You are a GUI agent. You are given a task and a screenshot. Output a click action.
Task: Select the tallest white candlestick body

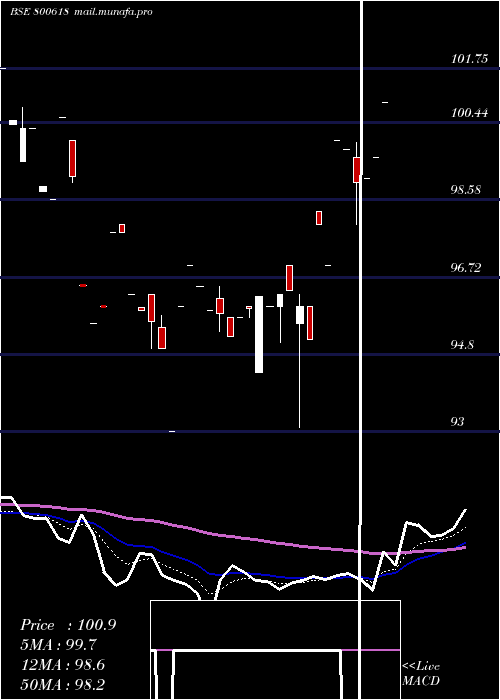coord(259,334)
